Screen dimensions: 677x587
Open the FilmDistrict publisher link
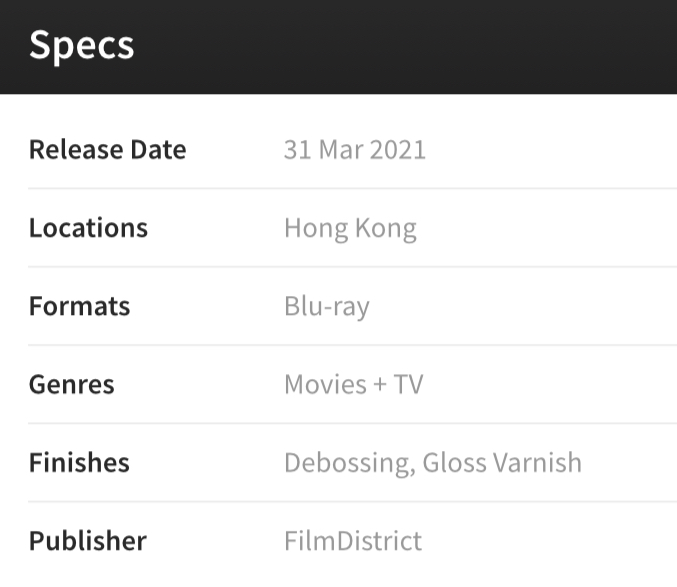tap(353, 541)
